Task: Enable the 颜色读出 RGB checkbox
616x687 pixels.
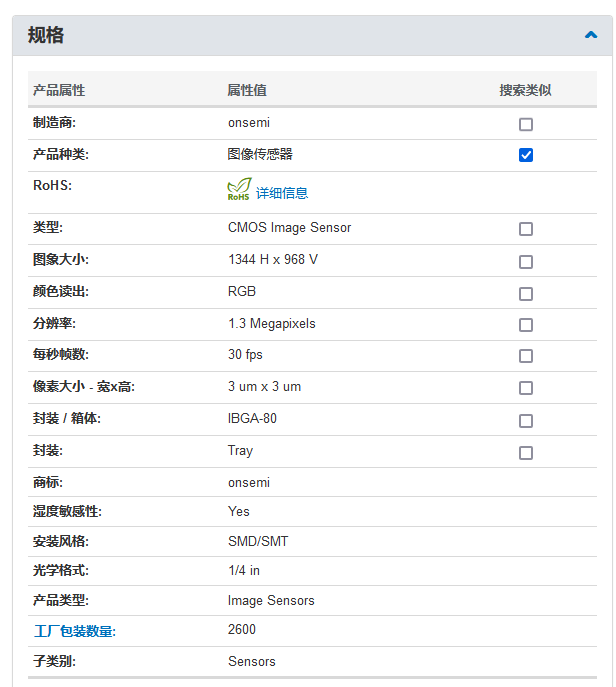Action: tap(526, 294)
